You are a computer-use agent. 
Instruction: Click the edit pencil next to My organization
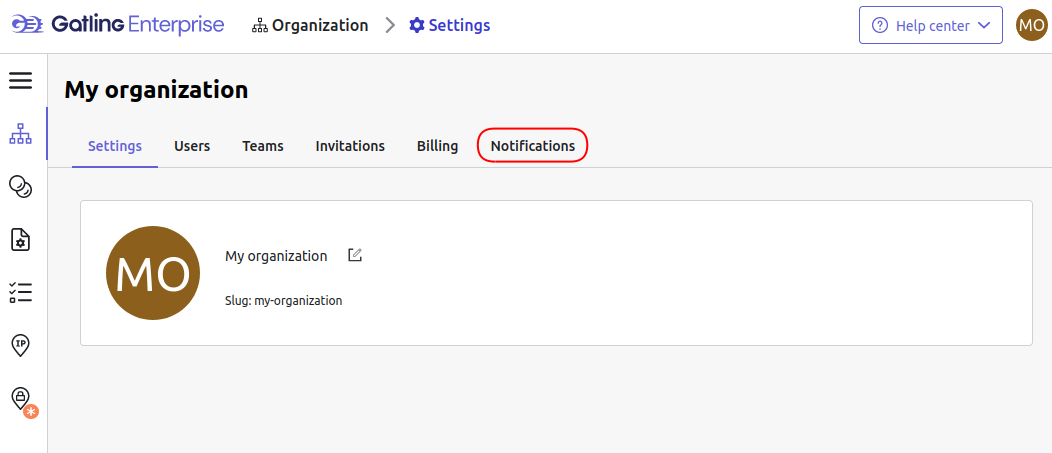click(355, 255)
